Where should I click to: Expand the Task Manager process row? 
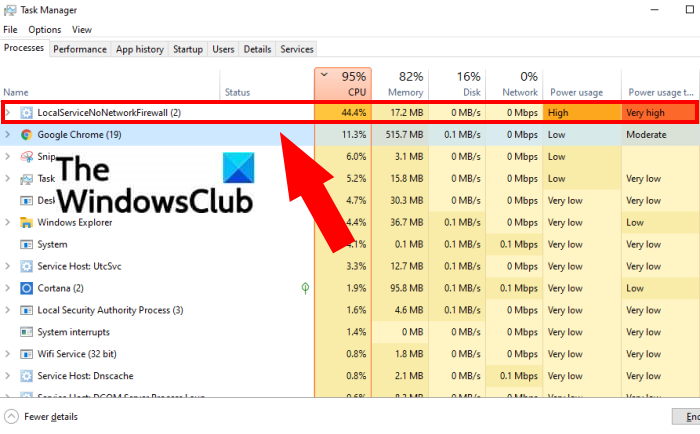(x=7, y=178)
